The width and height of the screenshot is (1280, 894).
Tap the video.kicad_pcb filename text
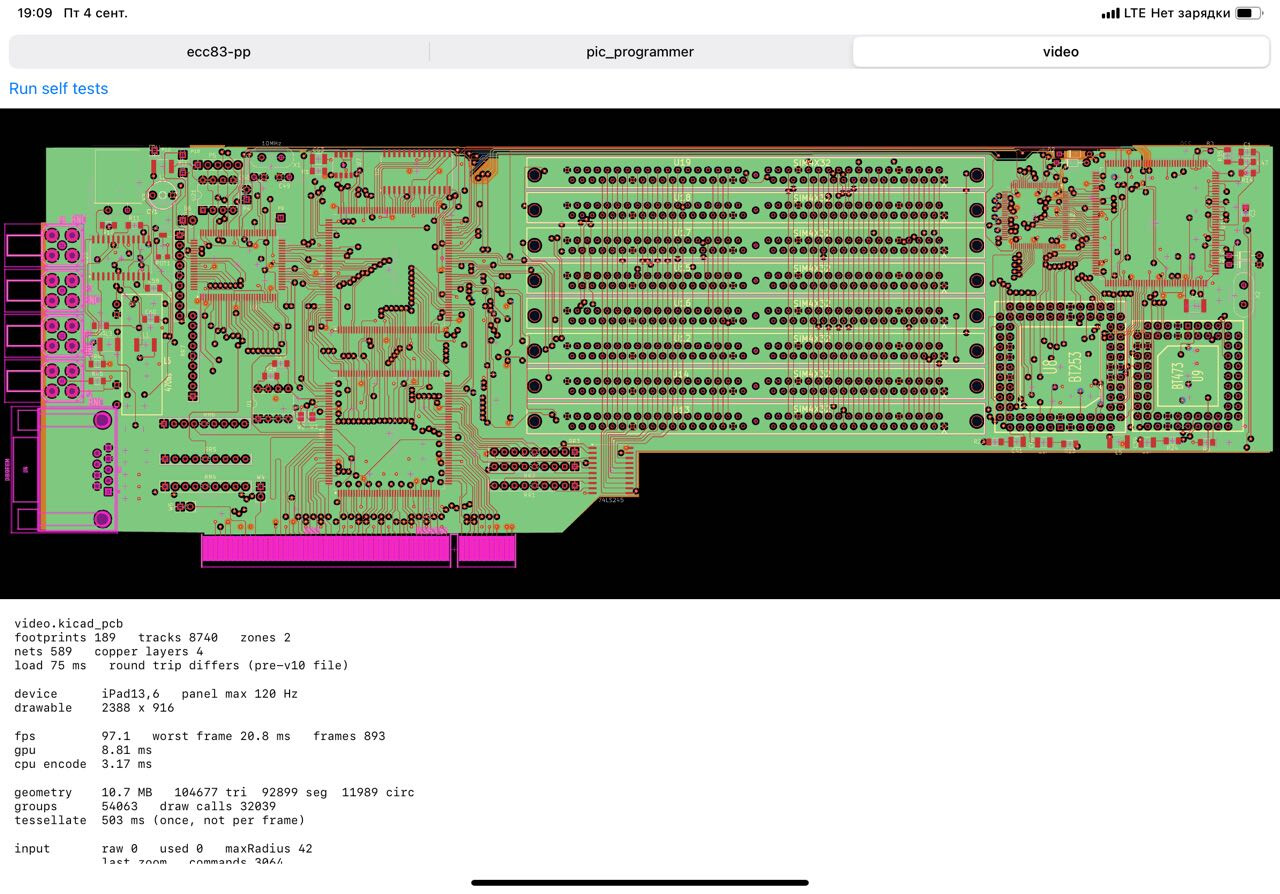pos(69,623)
